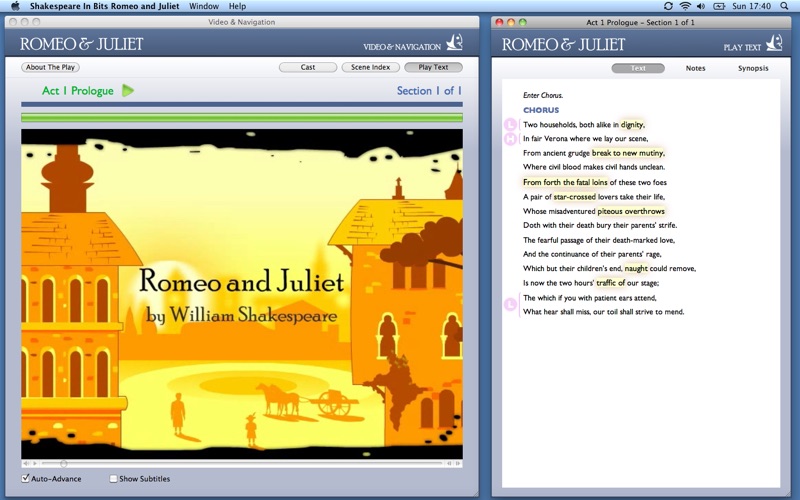The width and height of the screenshot is (800, 500).
Task: Click the H marker beside 'In fair Verona' line
Action: pyautogui.click(x=510, y=139)
